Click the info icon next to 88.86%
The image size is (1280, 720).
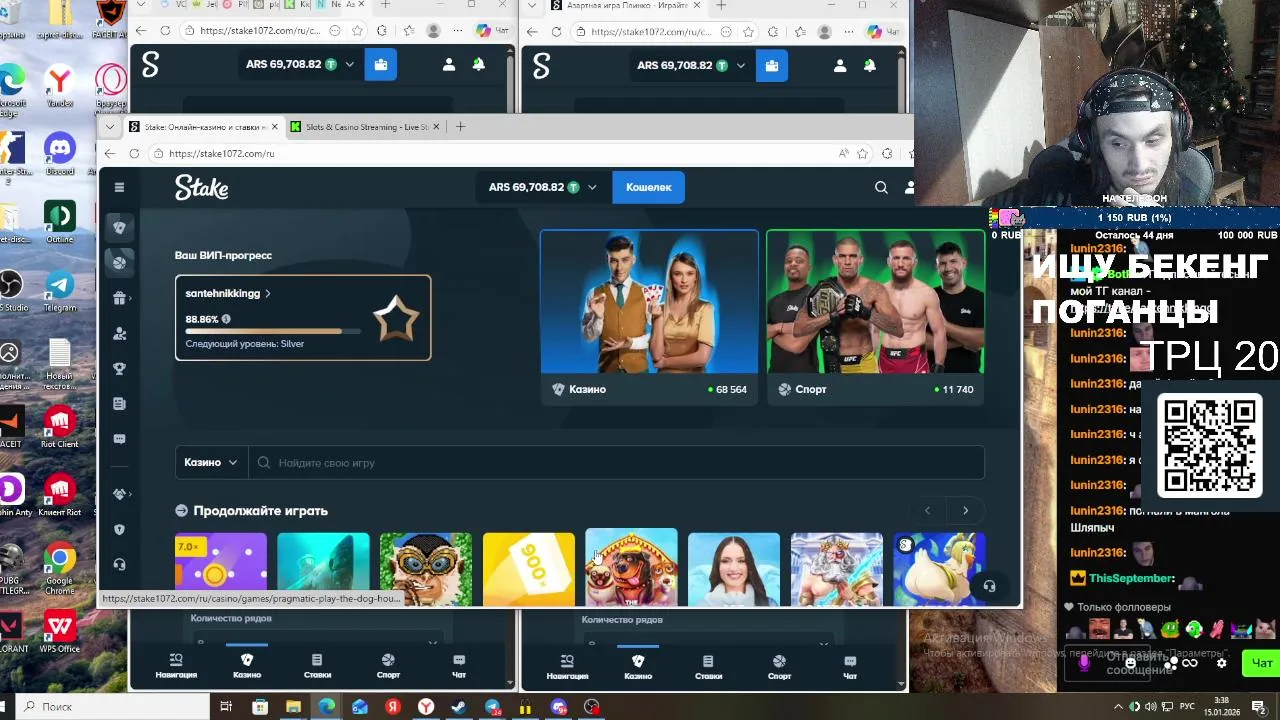click(226, 319)
